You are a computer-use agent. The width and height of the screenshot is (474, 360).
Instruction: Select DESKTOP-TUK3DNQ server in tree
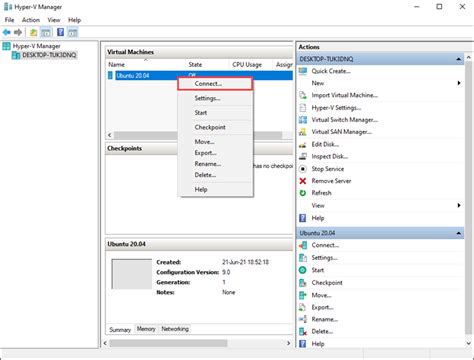point(49,55)
